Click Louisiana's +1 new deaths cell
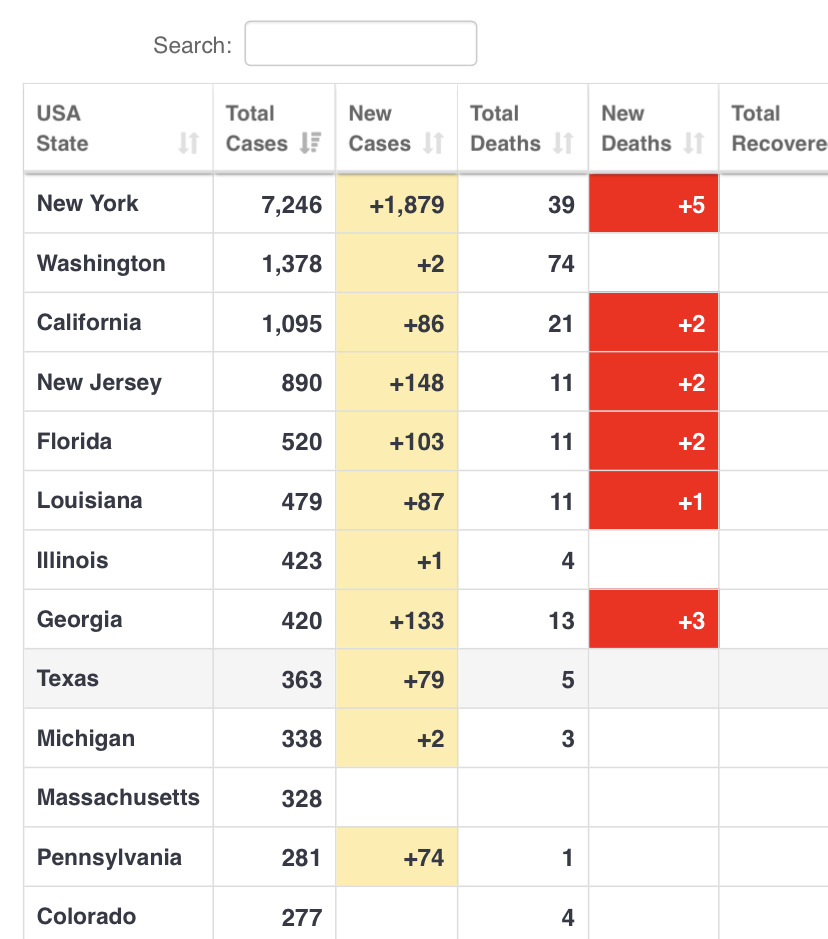828x939 pixels. (654, 502)
